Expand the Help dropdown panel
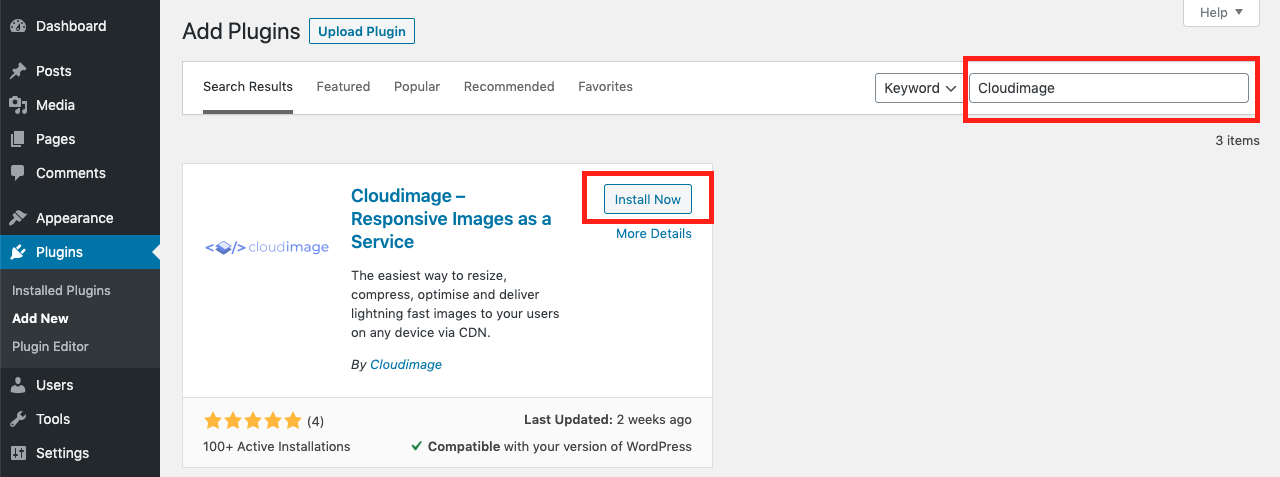 1221,12
